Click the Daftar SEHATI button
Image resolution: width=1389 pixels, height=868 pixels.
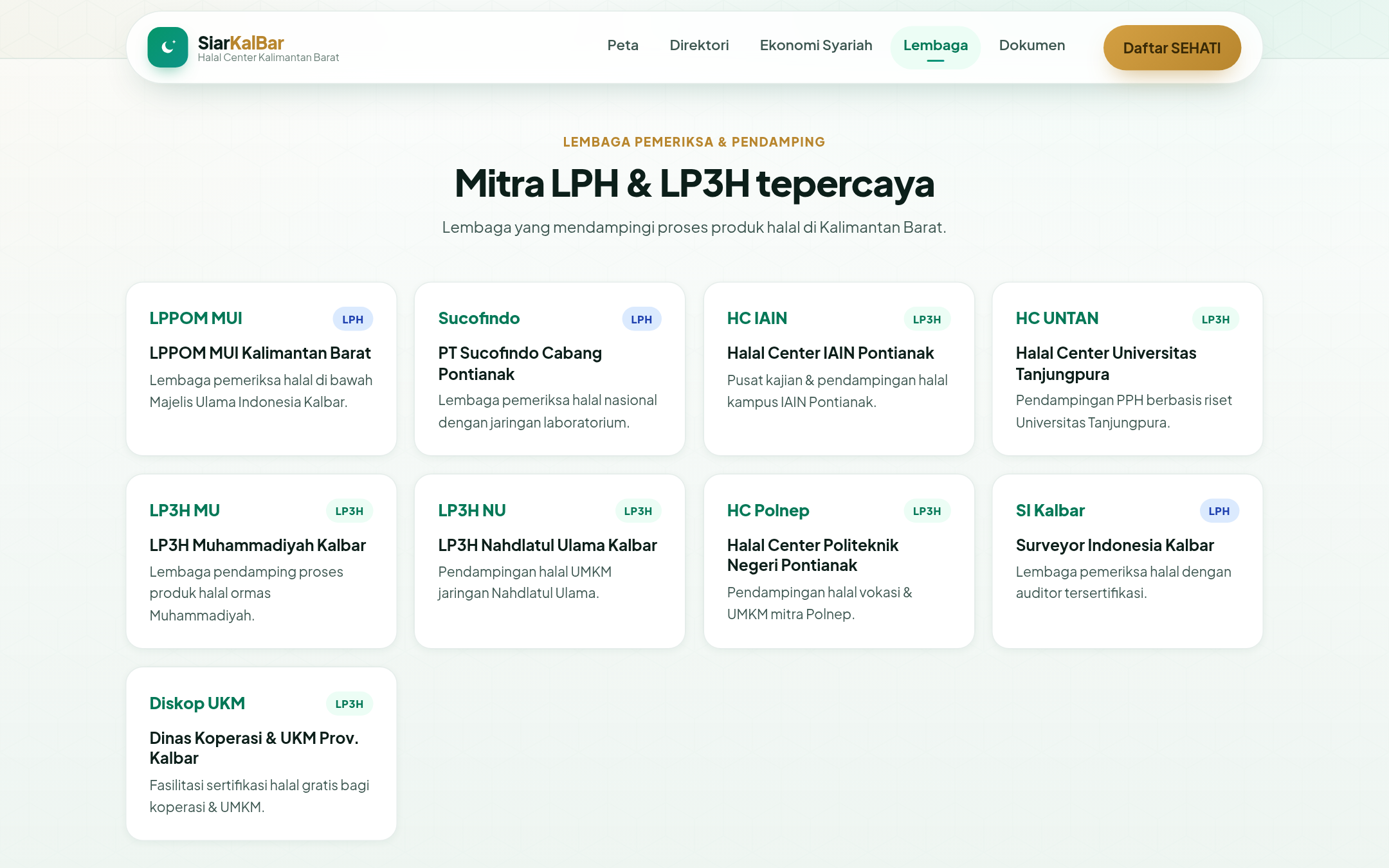click(x=1172, y=48)
